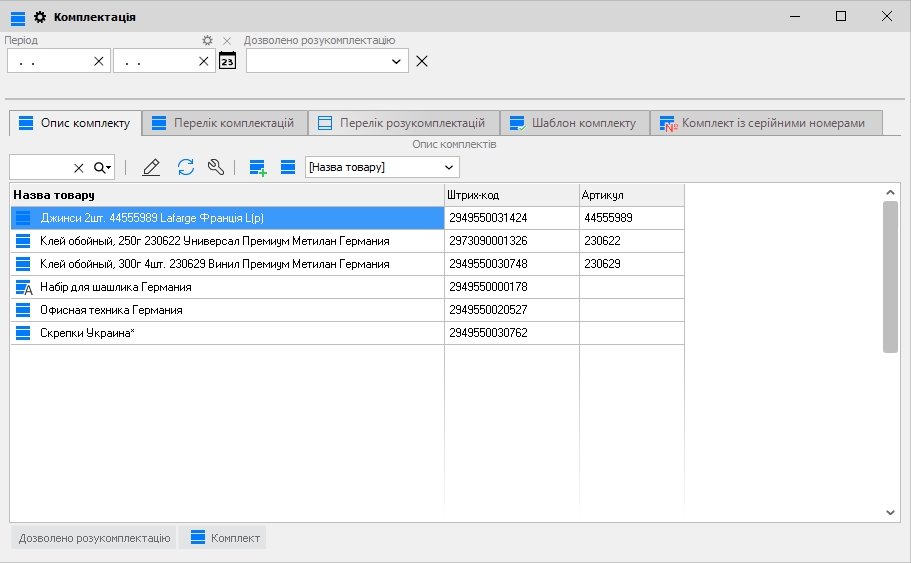
Task: Go to Комплект із серійними номерами tab
Action: click(766, 123)
